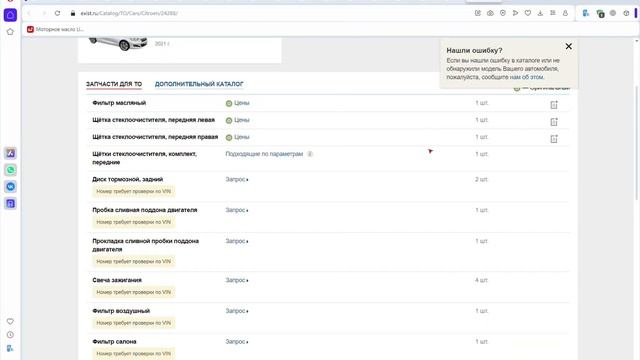This screenshot has height=360, width=640.
Task: Click info badge next to 'Подходящие по параметрам'
Action: pyautogui.click(x=310, y=154)
